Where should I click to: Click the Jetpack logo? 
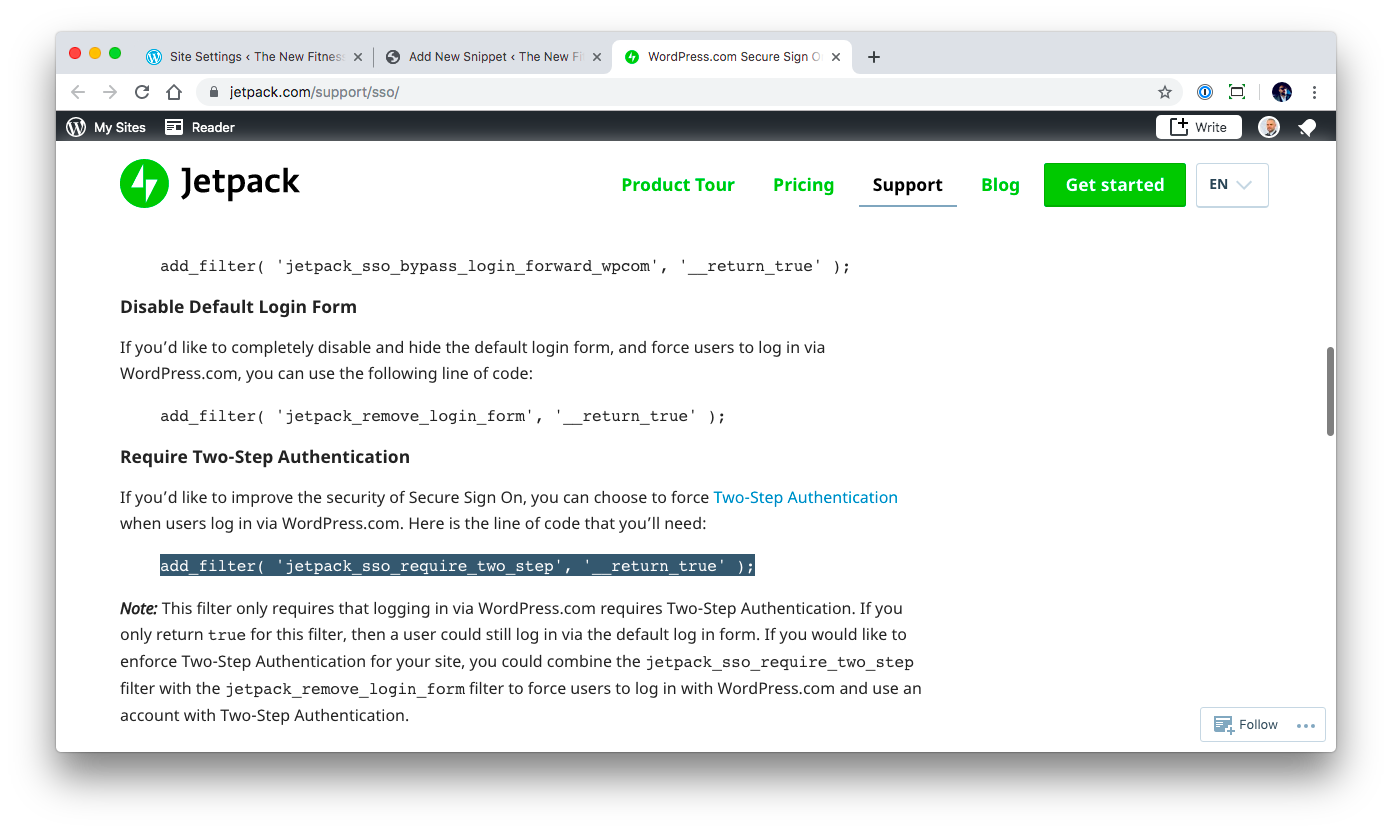coord(210,183)
